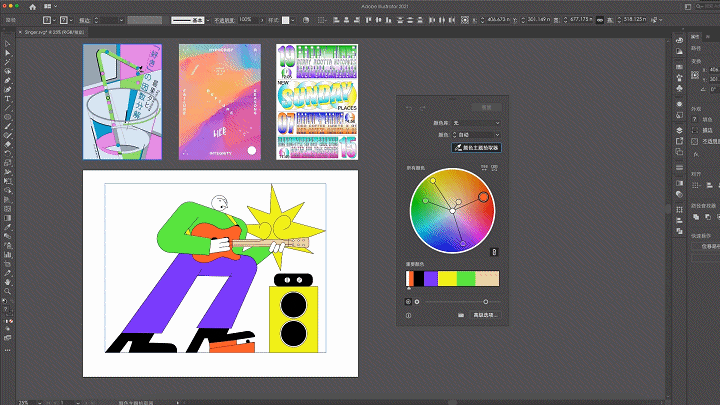The height and width of the screenshot is (405, 720).
Task: Click the Color Theme Picker eyedropper button
Action: point(475,147)
